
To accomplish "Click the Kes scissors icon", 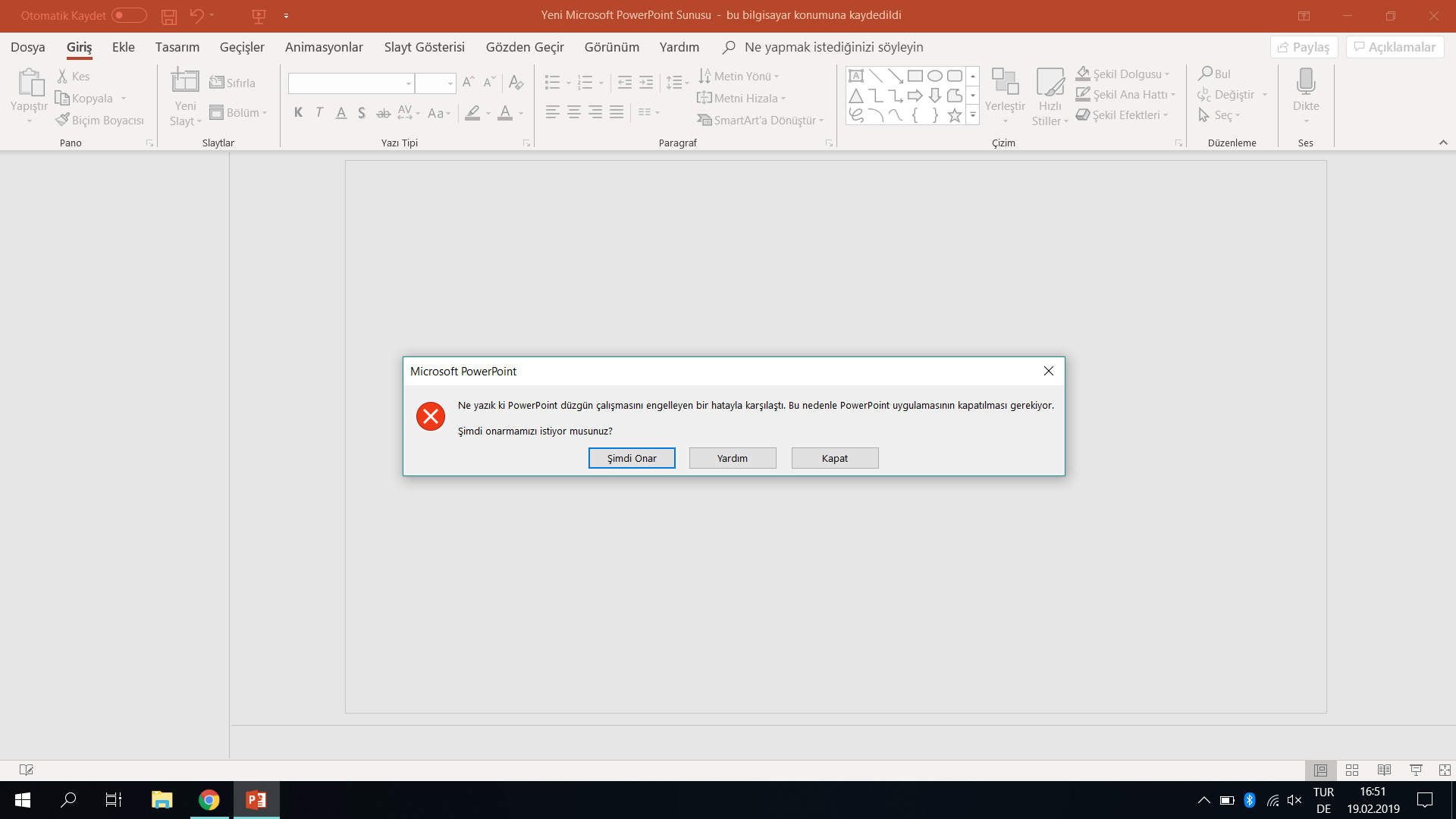I will pos(62,76).
